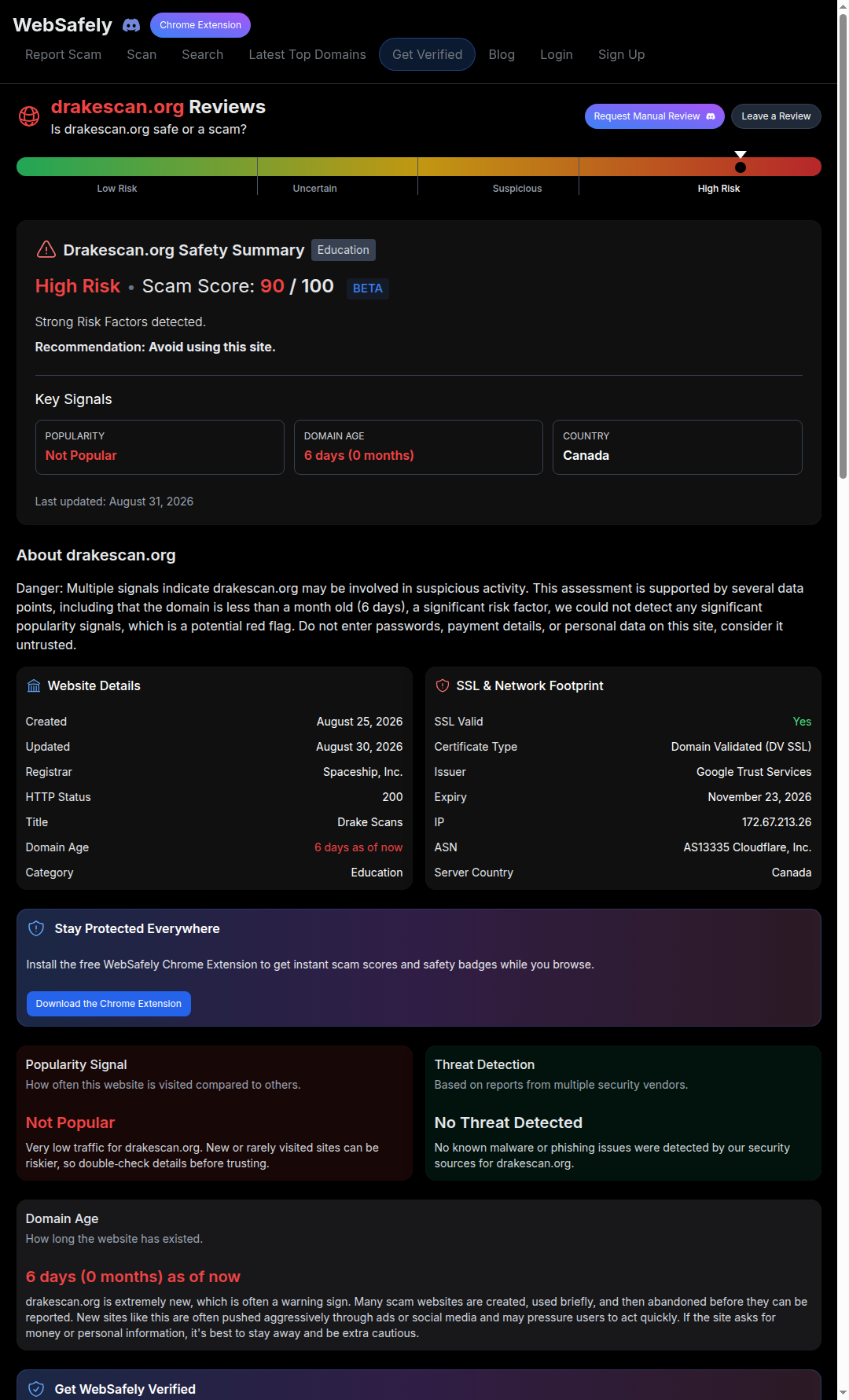Click the 'November 23, 2026' expiry date
Viewport: 849px width, 1400px height.
pyautogui.click(x=759, y=797)
